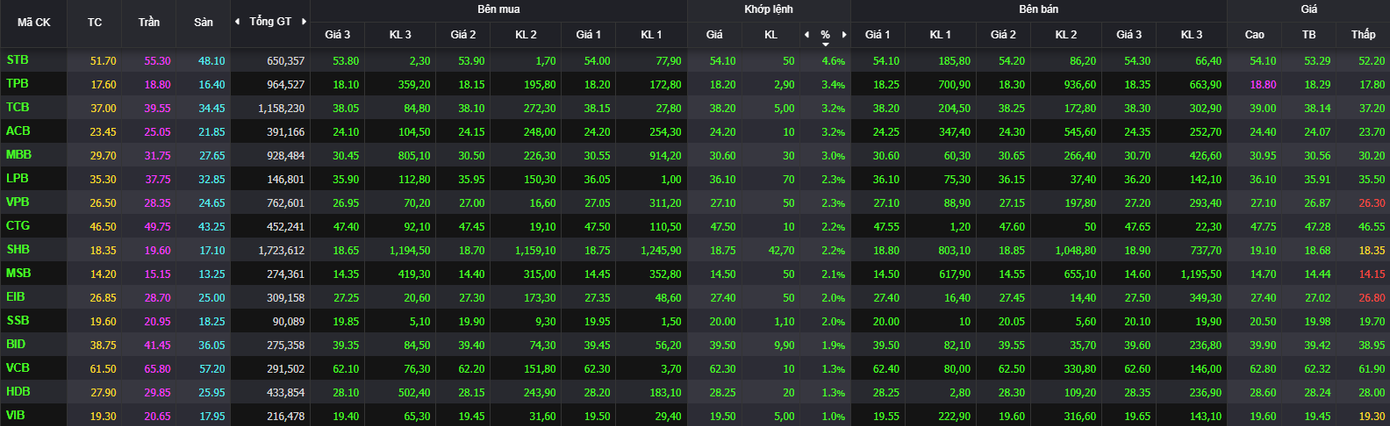
Task: Click the left arrow beside % column
Action: [806, 34]
